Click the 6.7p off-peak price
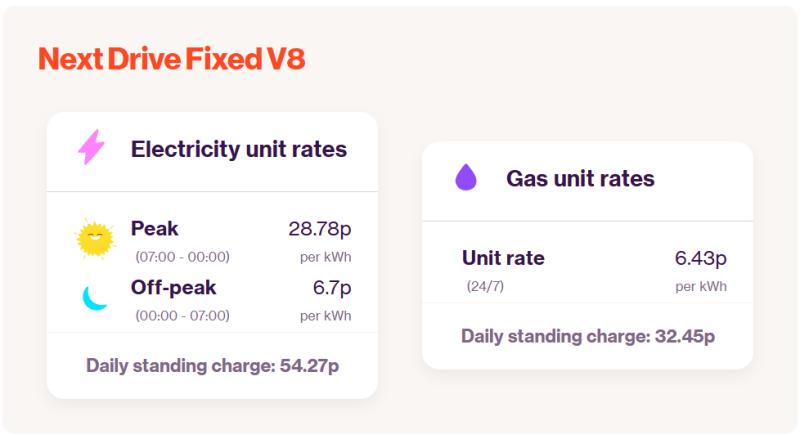800x439 pixels. point(332,288)
